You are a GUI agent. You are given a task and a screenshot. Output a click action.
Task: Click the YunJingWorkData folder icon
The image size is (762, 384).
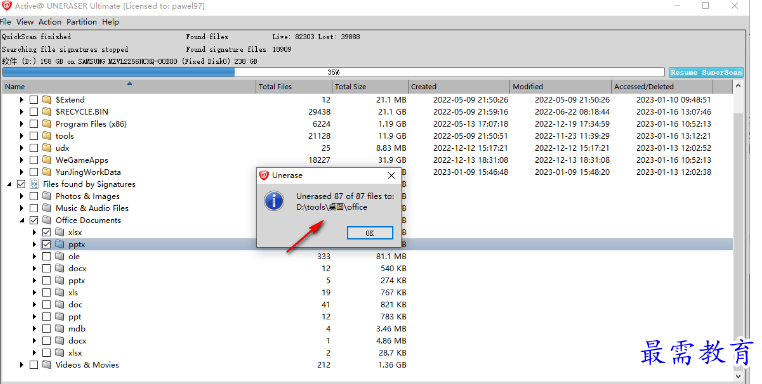[x=47, y=172]
